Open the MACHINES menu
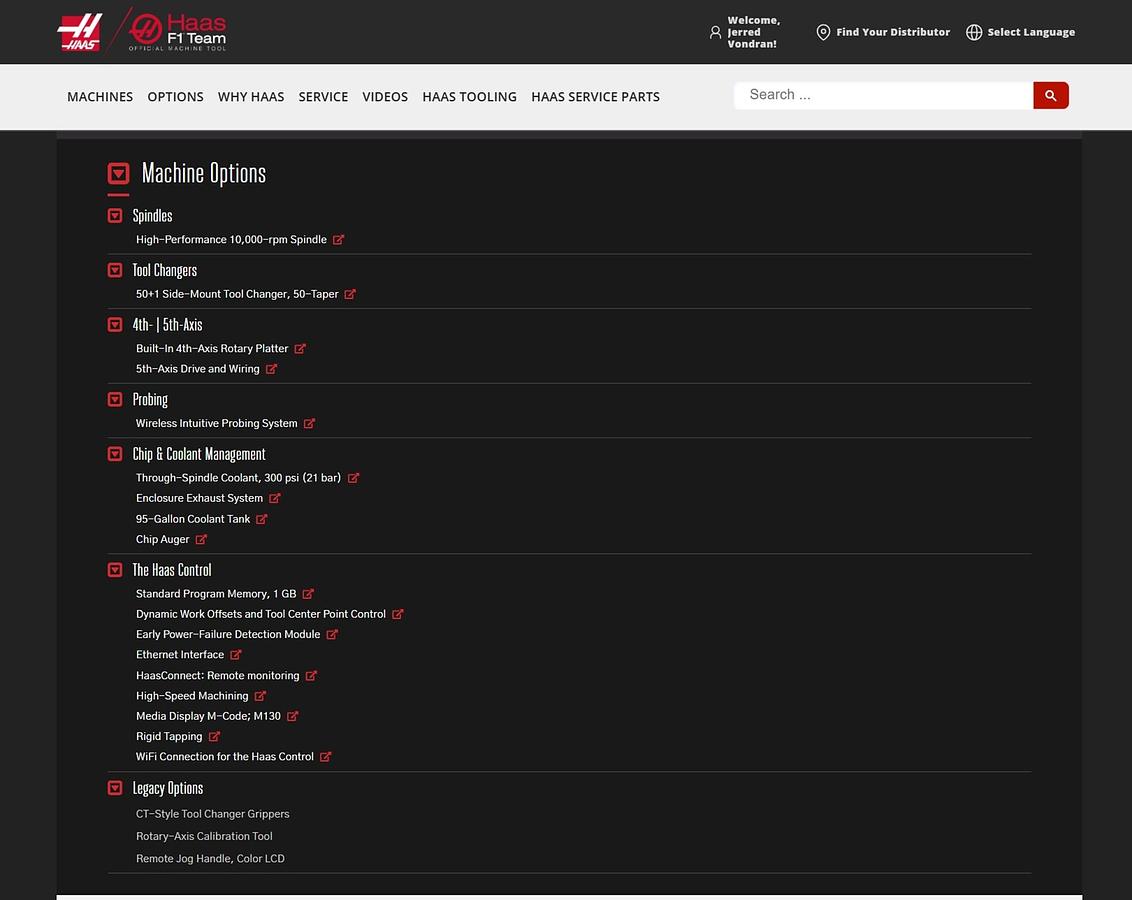The width and height of the screenshot is (1132, 900). coord(100,97)
